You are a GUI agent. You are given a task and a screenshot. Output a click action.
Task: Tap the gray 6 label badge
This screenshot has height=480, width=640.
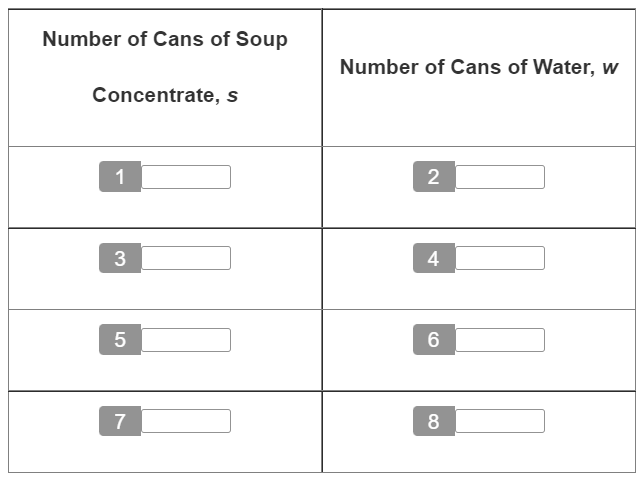pos(434,340)
